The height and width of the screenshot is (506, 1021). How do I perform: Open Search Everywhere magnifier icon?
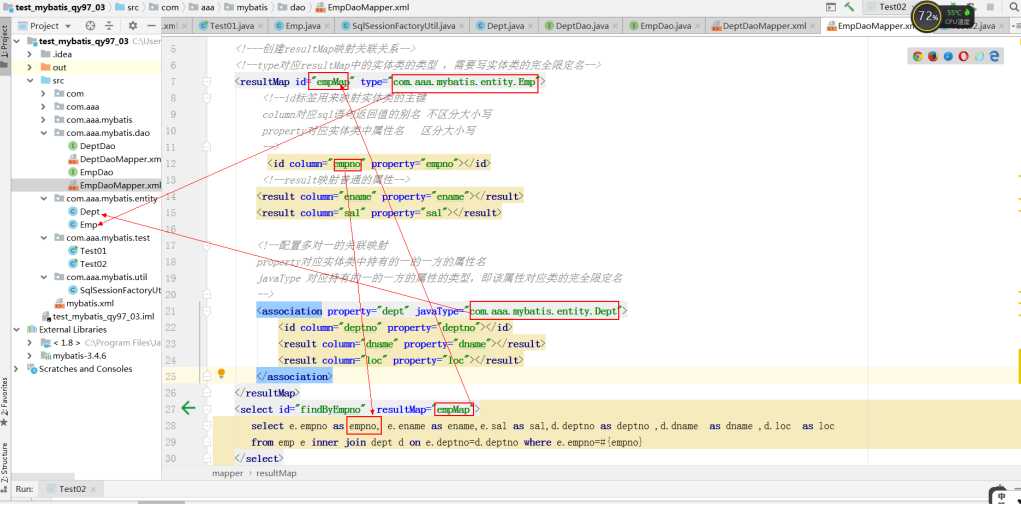click(x=1012, y=7)
